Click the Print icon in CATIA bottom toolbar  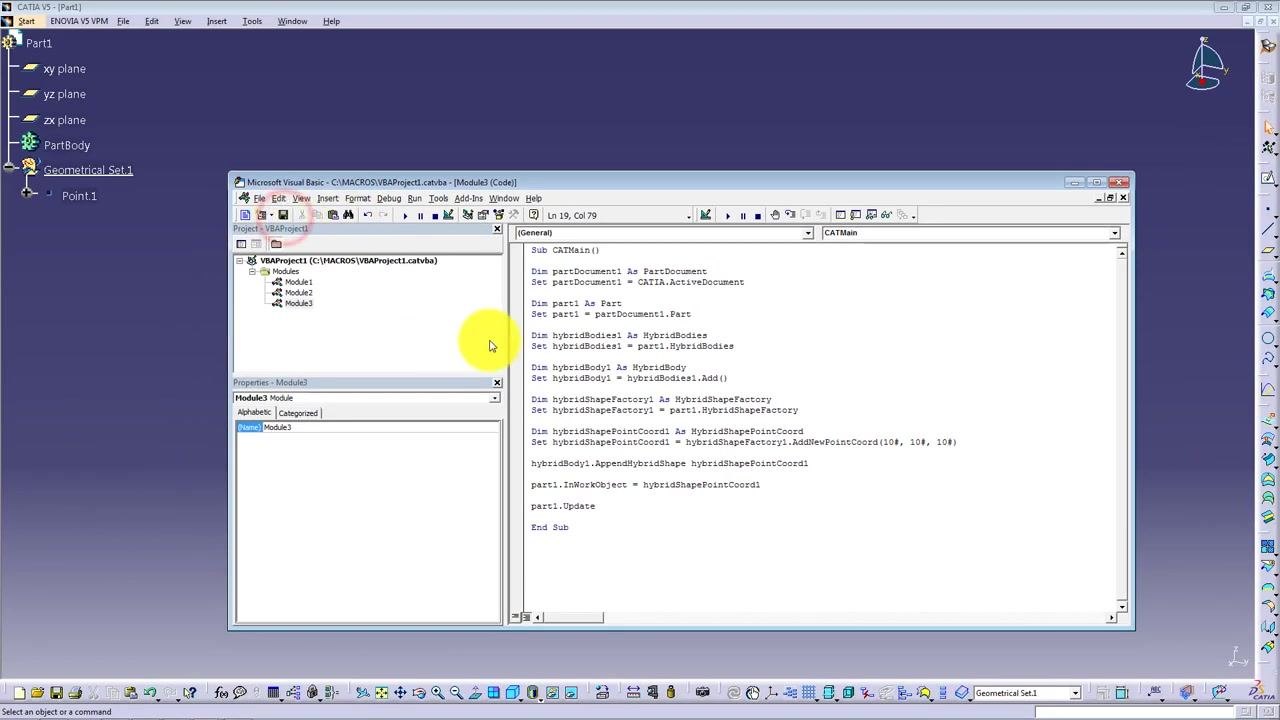tap(75, 693)
